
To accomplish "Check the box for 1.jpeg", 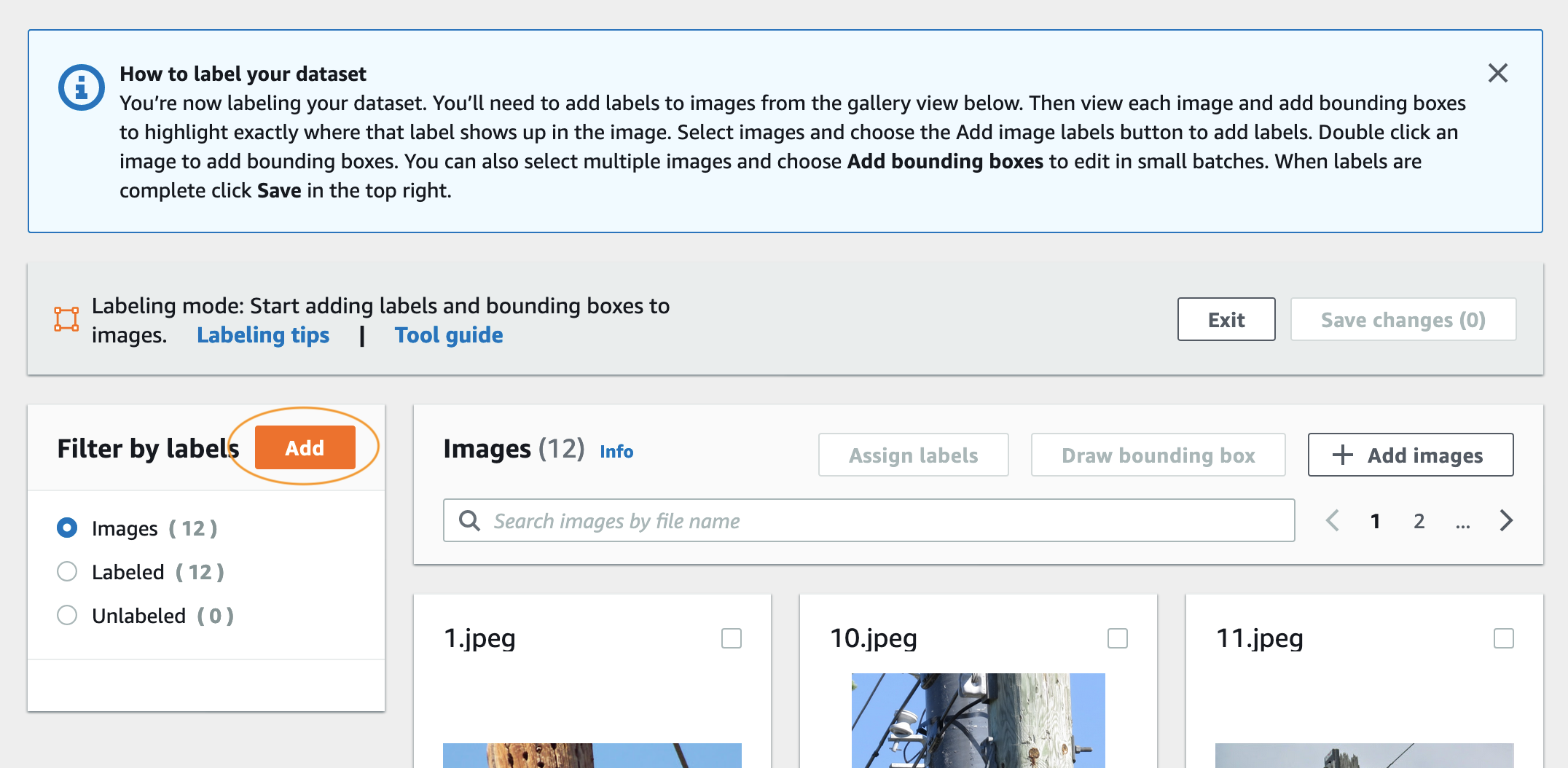I will point(732,638).
